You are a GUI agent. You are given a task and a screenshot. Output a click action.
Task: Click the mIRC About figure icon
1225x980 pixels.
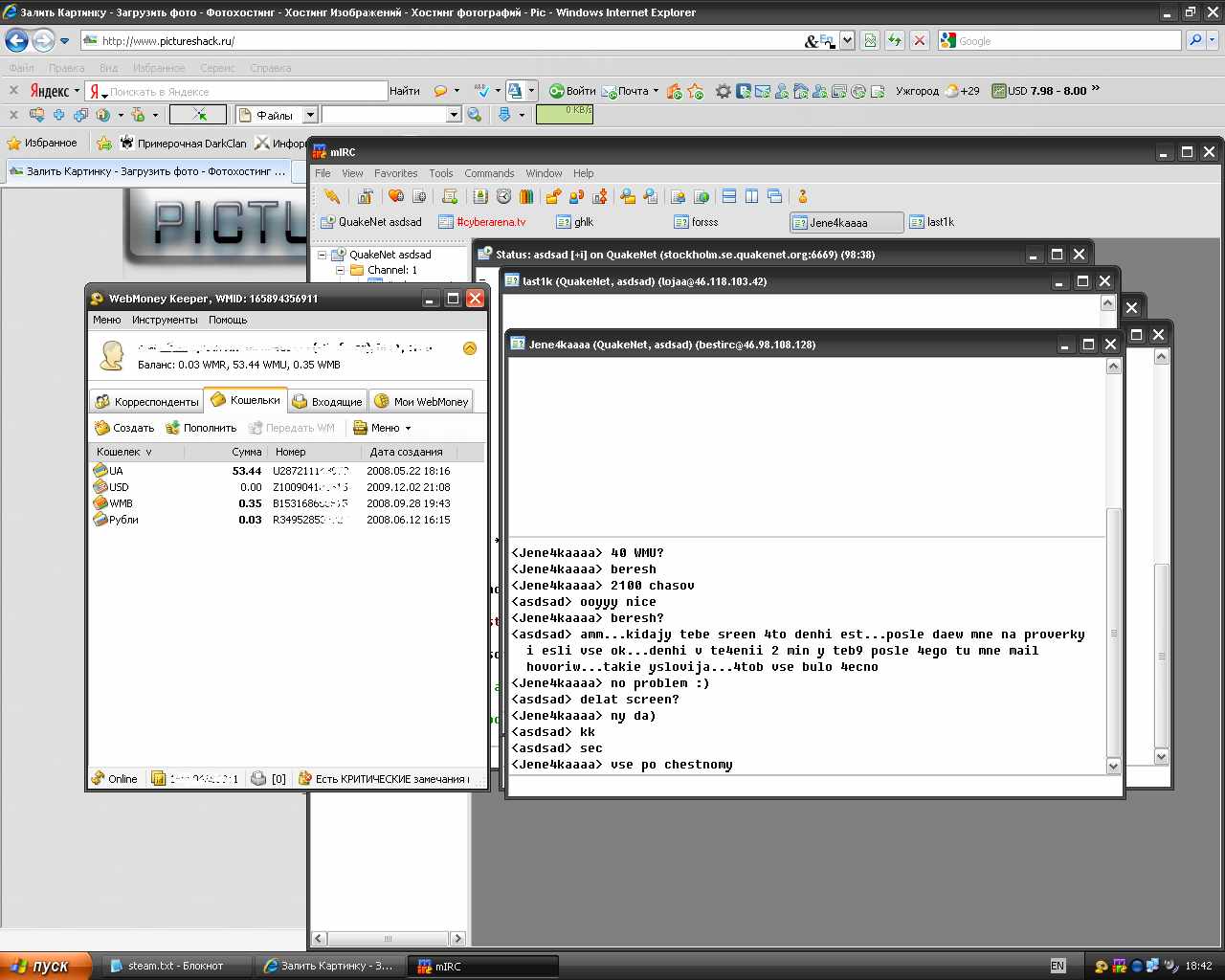[803, 196]
